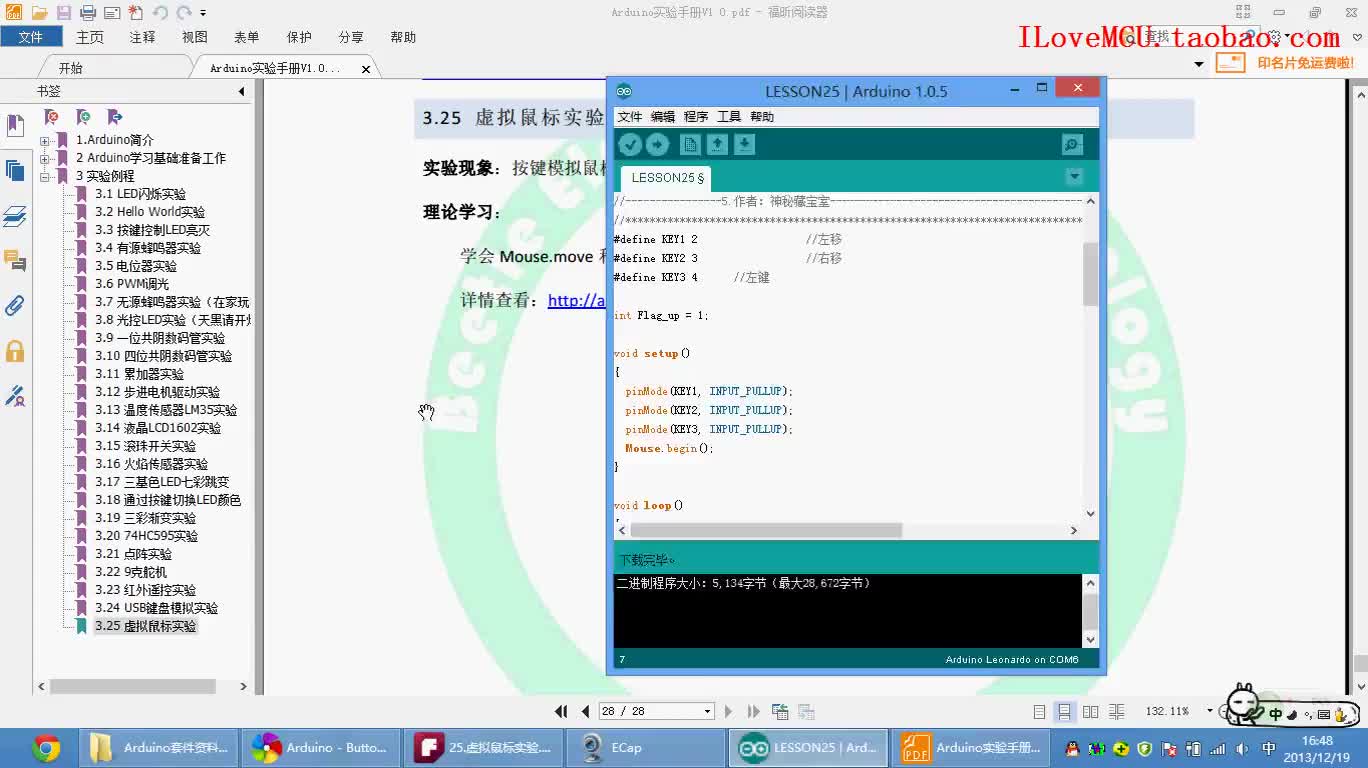Viewport: 1368px width, 768px height.
Task: Select the LESSON25 sketch tab
Action: (x=667, y=178)
